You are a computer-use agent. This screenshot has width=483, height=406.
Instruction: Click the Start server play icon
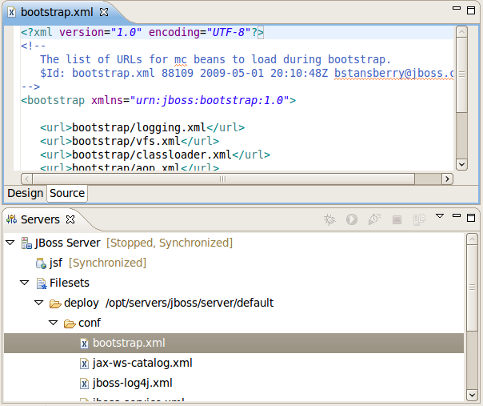point(352,219)
